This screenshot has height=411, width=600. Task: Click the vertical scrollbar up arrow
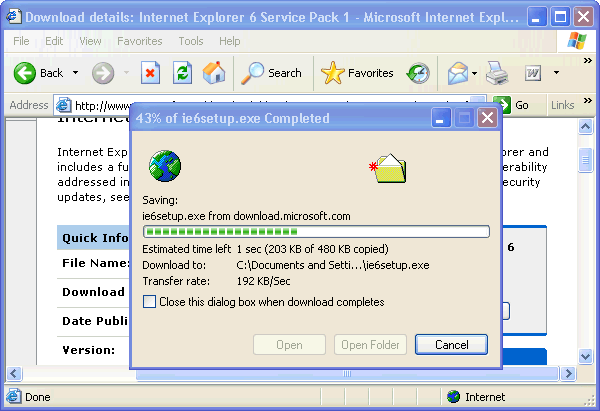pos(585,126)
